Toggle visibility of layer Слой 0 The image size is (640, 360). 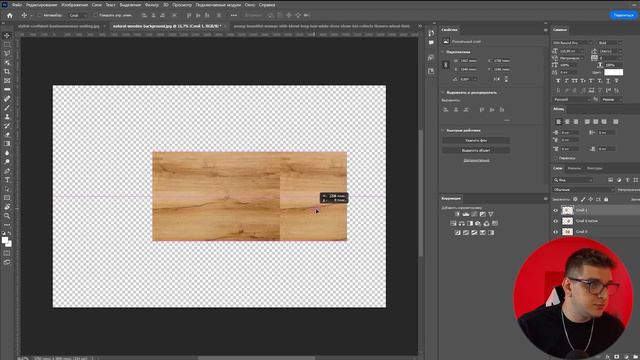[x=556, y=231]
